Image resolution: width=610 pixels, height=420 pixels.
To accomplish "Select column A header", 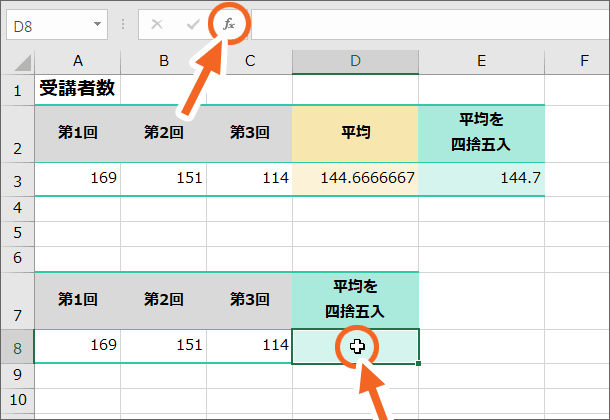I will click(78, 61).
